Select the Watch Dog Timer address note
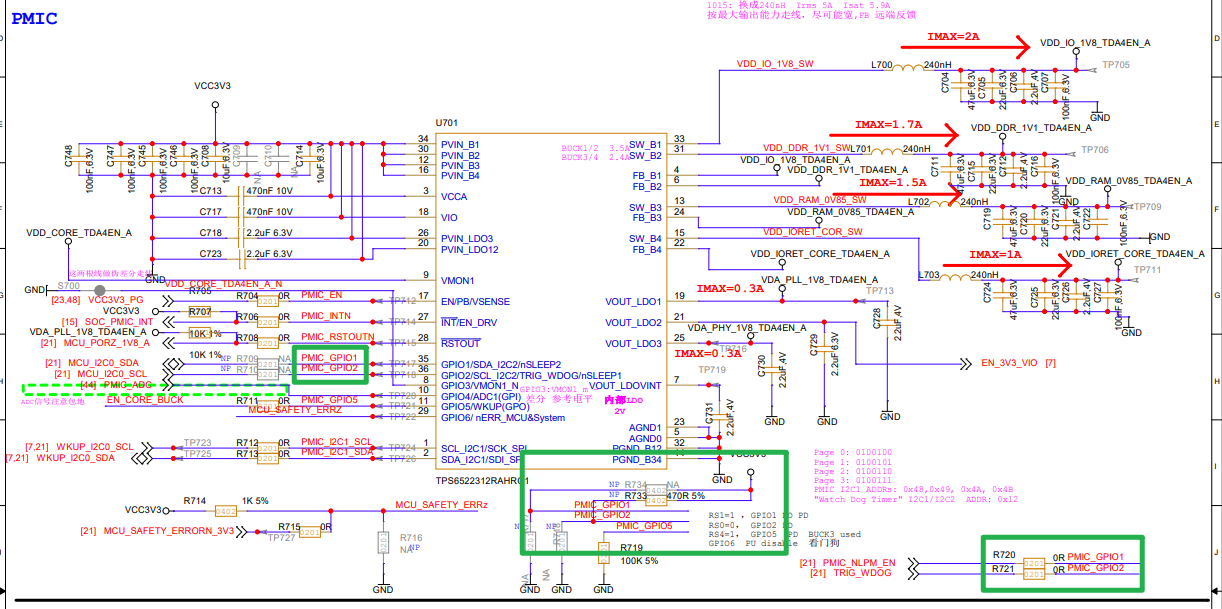Image resolution: width=1222 pixels, height=609 pixels. click(x=915, y=498)
